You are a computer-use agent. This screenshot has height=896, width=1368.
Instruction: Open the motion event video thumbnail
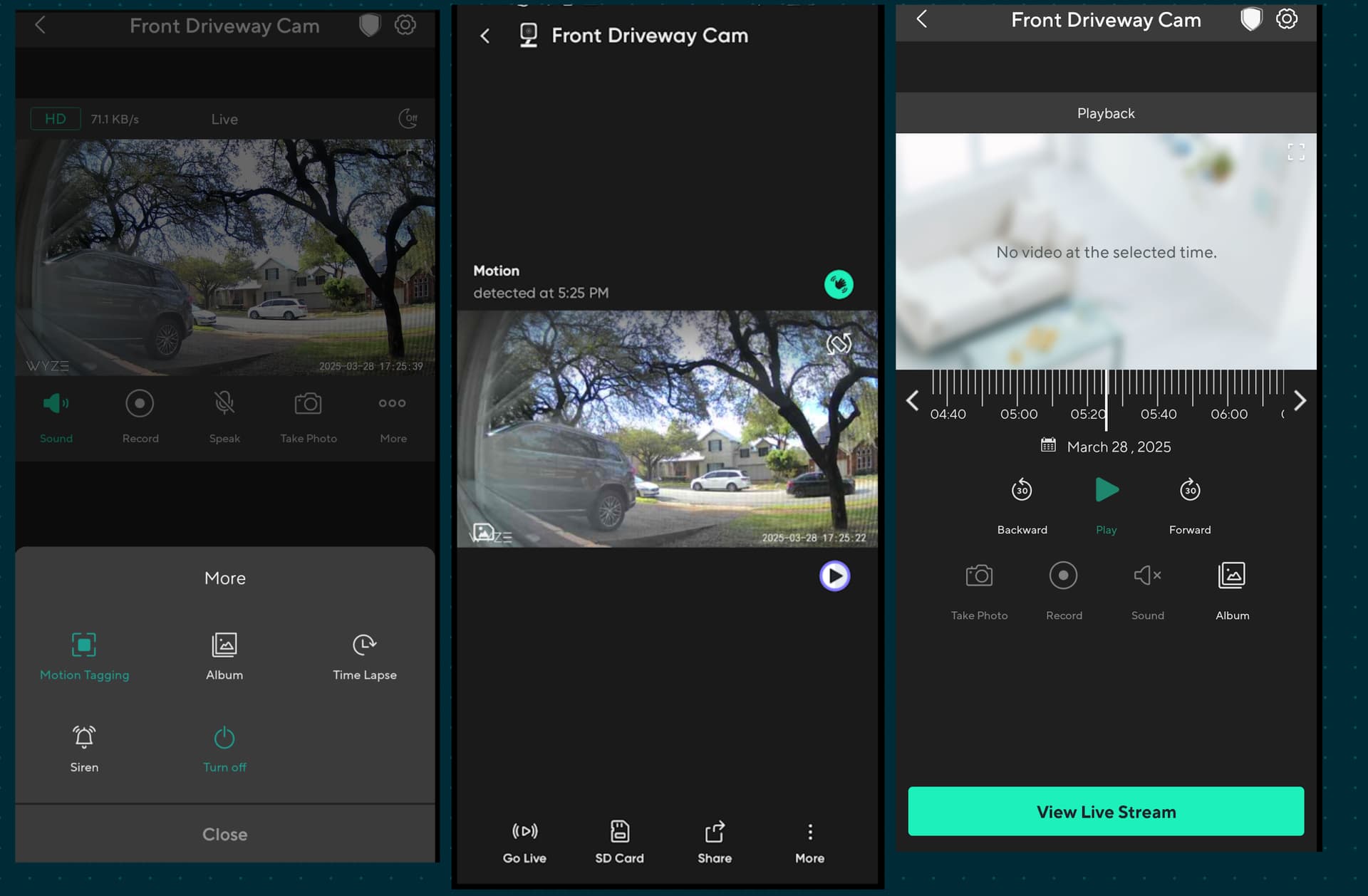667,429
